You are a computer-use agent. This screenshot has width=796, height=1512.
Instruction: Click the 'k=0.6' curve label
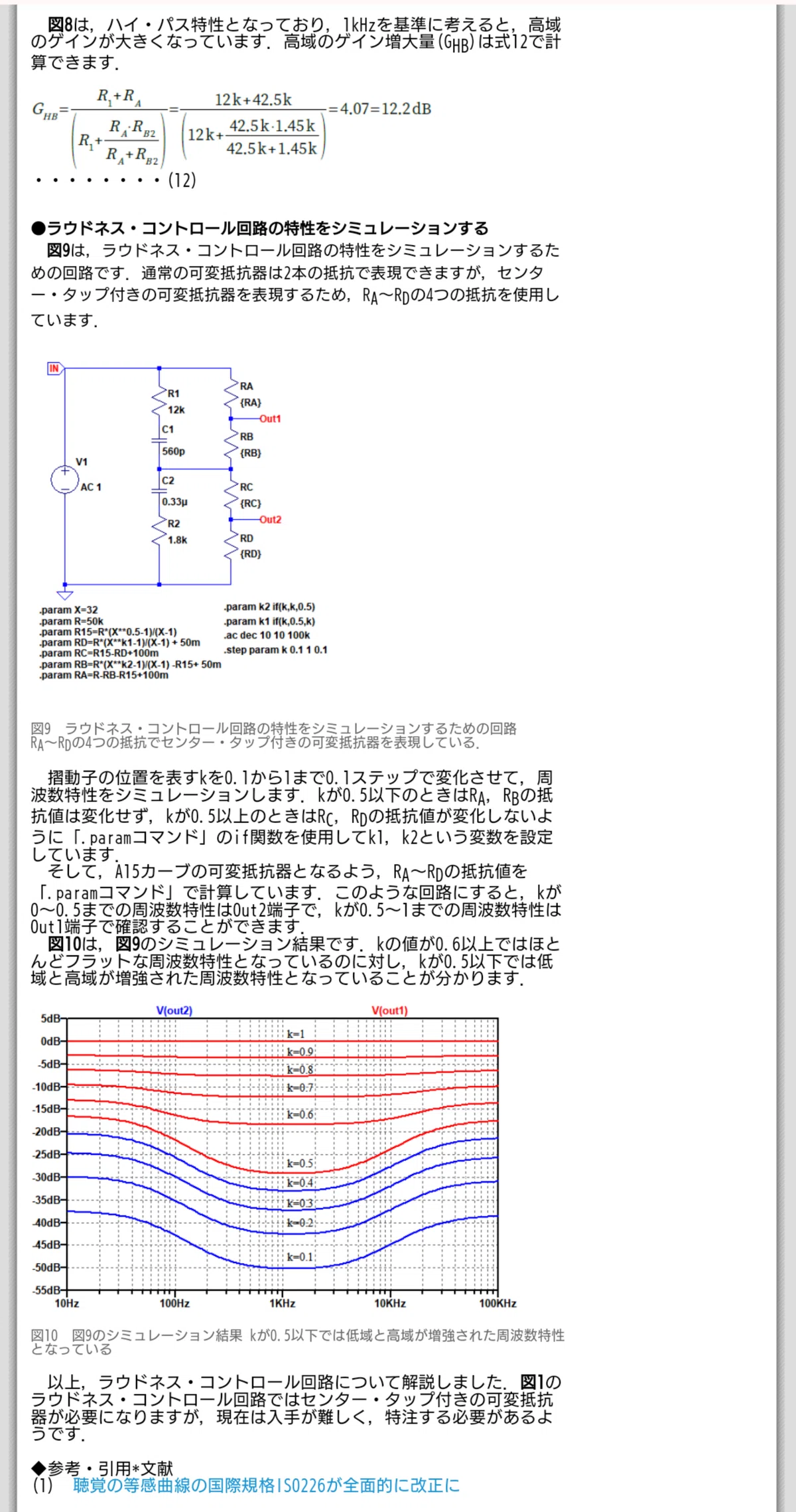[x=300, y=1114]
